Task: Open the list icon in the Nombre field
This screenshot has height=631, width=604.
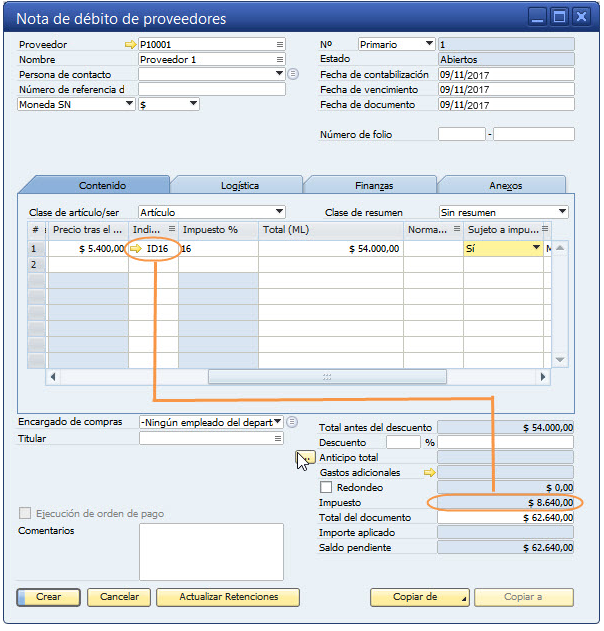Action: pos(280,59)
